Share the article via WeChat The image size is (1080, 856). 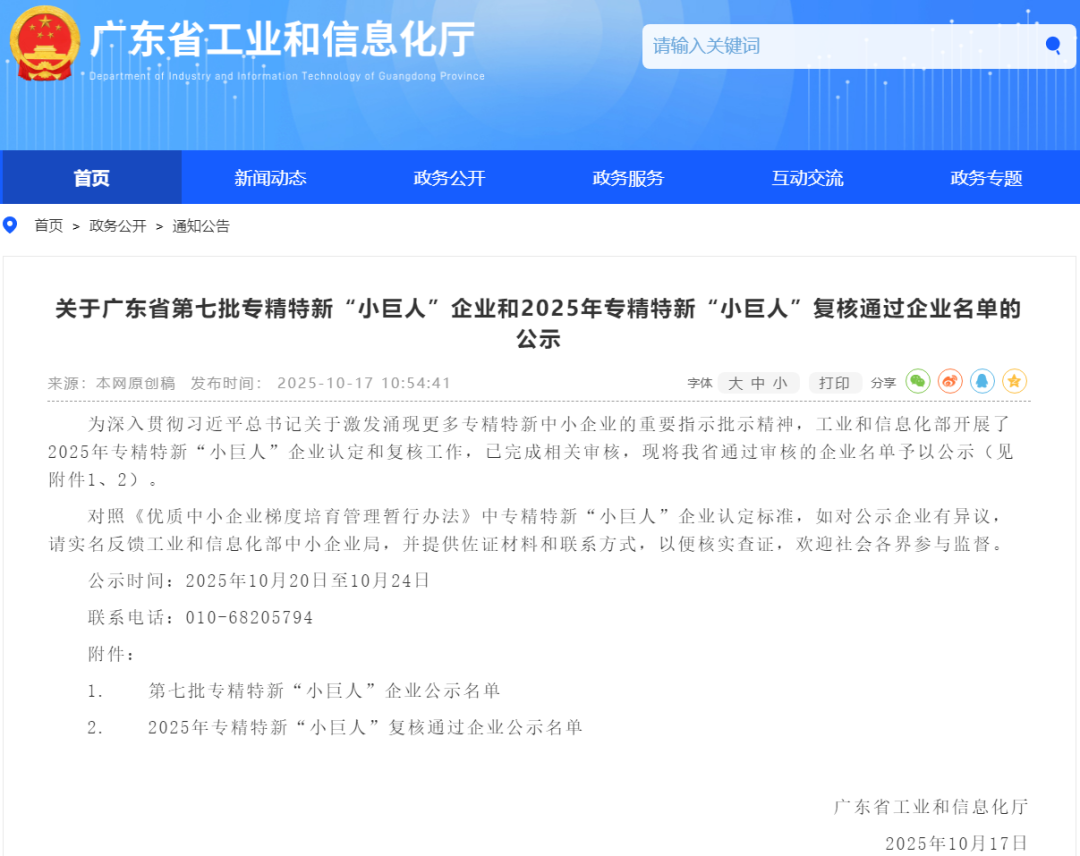coord(918,381)
